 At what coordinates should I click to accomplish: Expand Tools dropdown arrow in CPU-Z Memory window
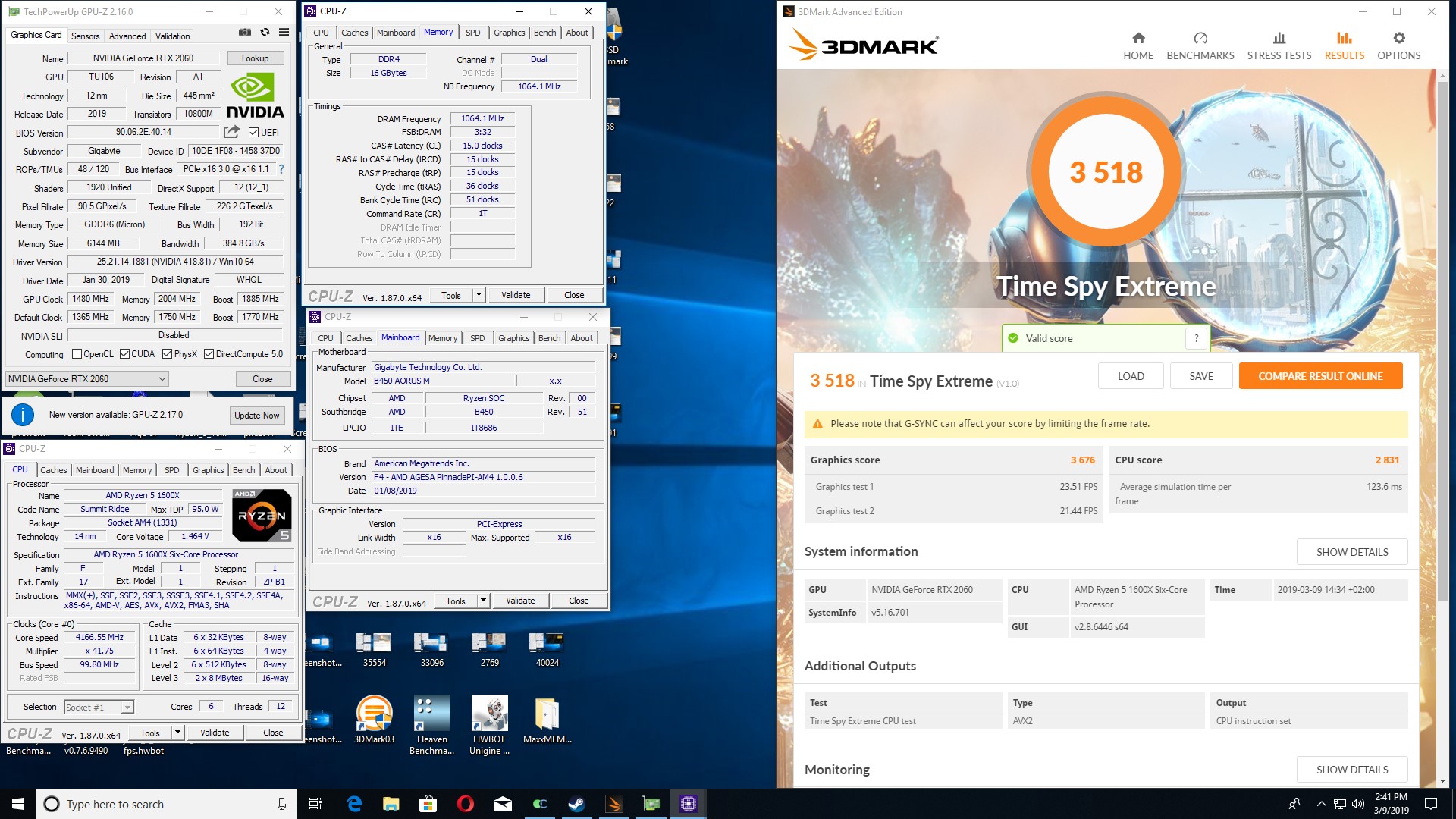pyautogui.click(x=479, y=295)
